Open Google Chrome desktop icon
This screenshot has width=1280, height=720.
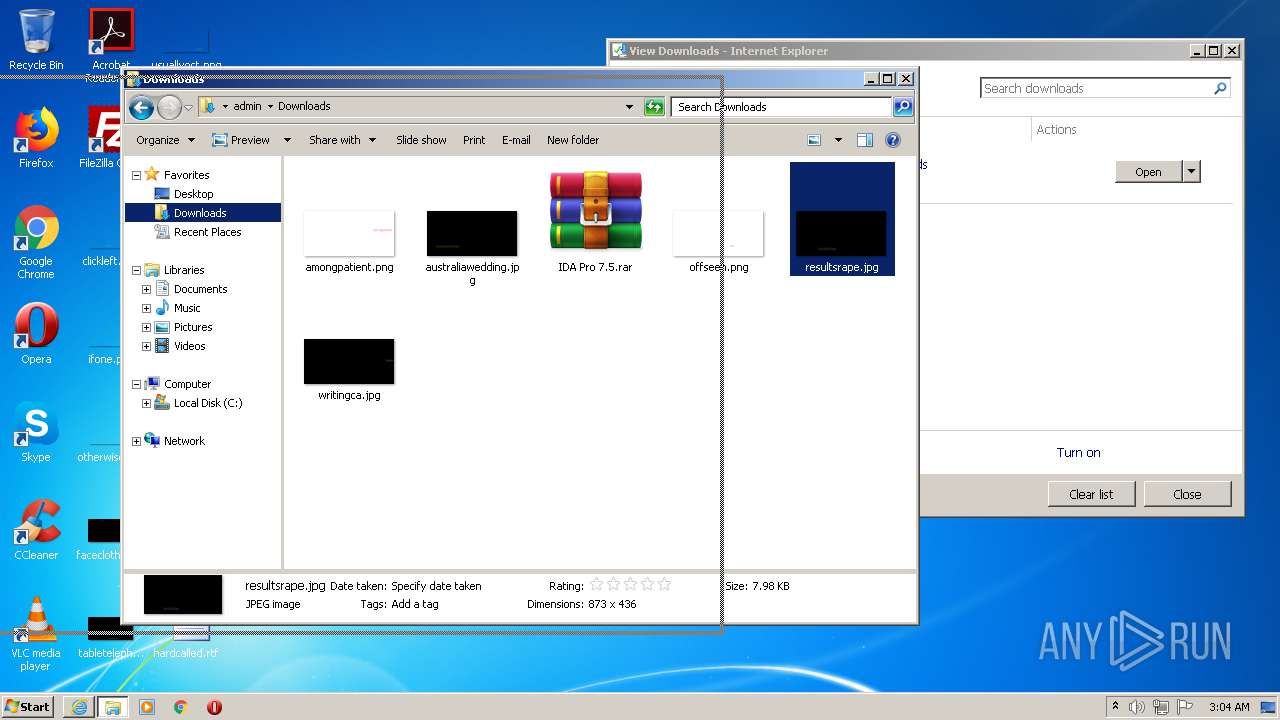click(36, 243)
